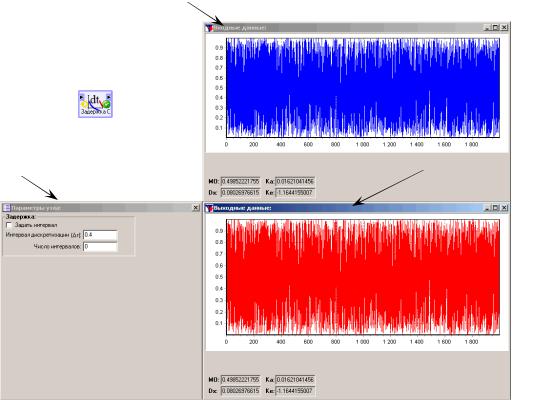This screenshot has width=552, height=400.
Task: Enable the Задать интервал checkbox
Action: [x=9, y=225]
